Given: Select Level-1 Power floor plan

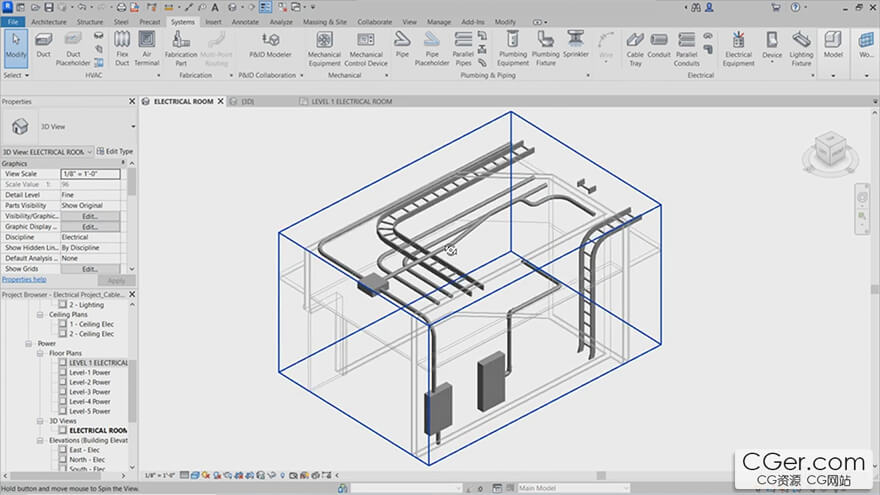Looking at the screenshot, I should [90, 373].
